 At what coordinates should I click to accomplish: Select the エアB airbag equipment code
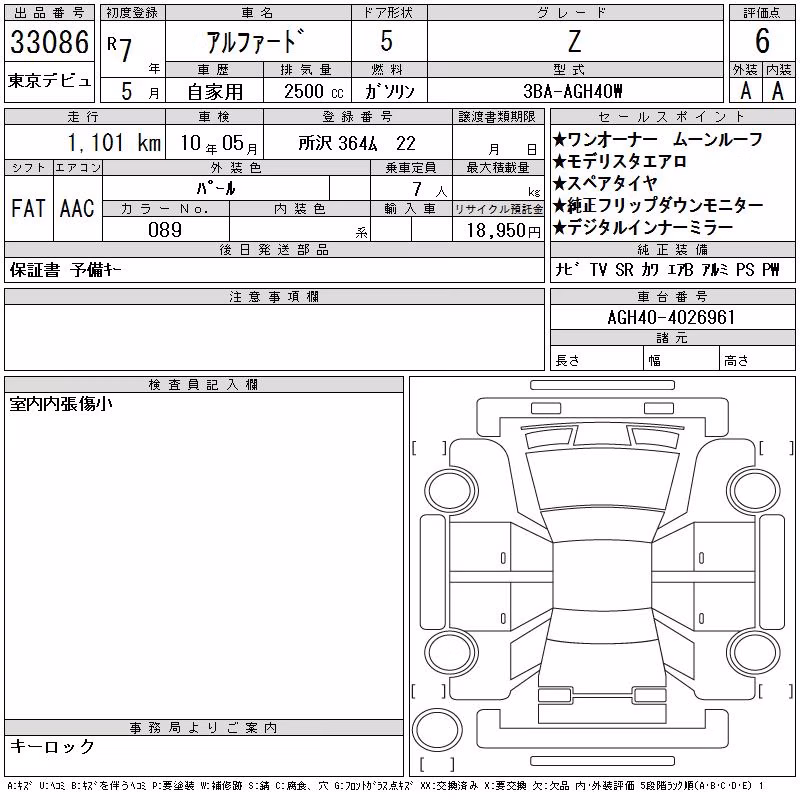tap(680, 269)
